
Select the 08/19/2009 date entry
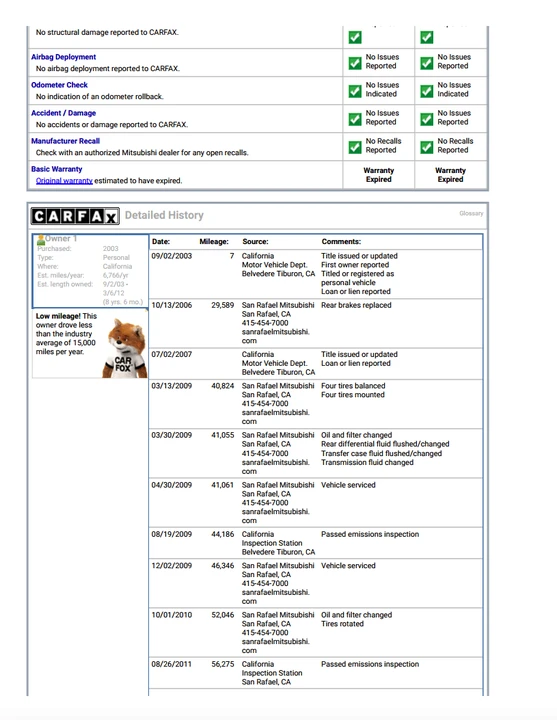172,534
